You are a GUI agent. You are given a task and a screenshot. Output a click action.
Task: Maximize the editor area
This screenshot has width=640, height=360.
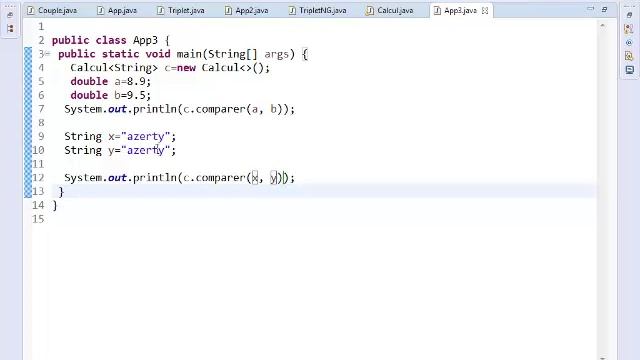pyautogui.click(x=604, y=9)
